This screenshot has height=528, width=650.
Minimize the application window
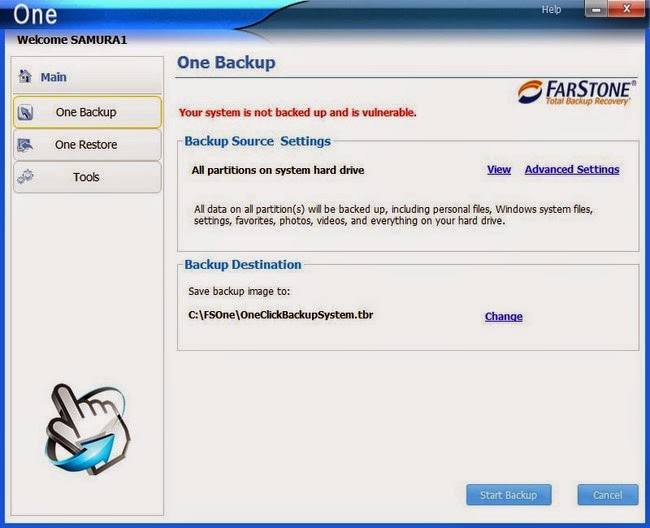coord(596,9)
